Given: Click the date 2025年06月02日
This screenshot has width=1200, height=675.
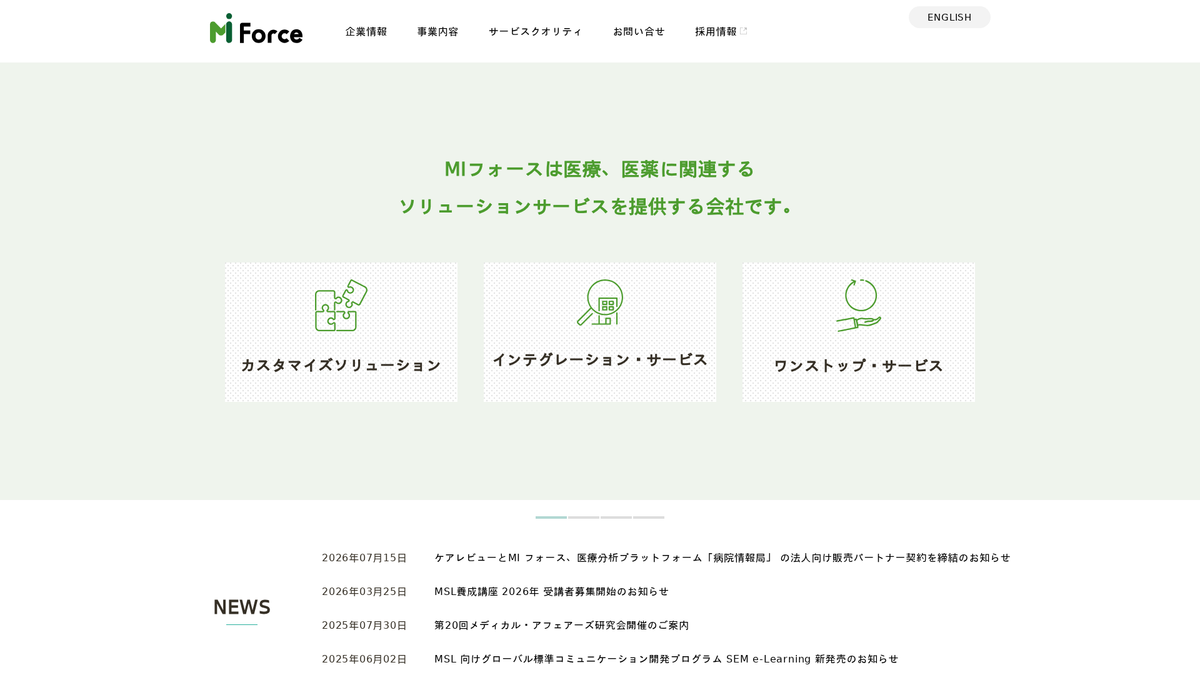Looking at the screenshot, I should pos(364,659).
